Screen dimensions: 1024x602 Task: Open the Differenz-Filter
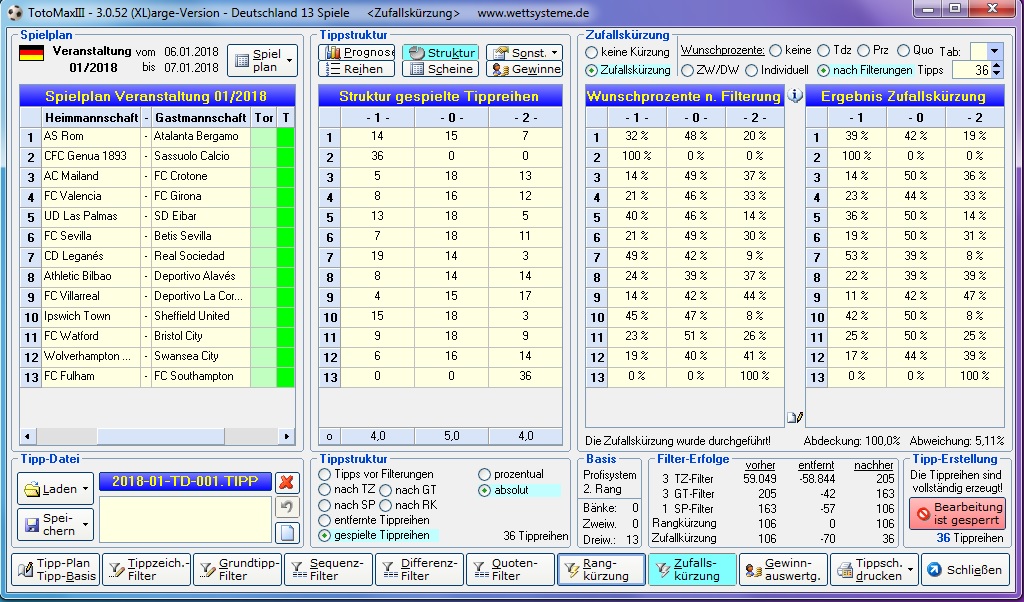419,570
